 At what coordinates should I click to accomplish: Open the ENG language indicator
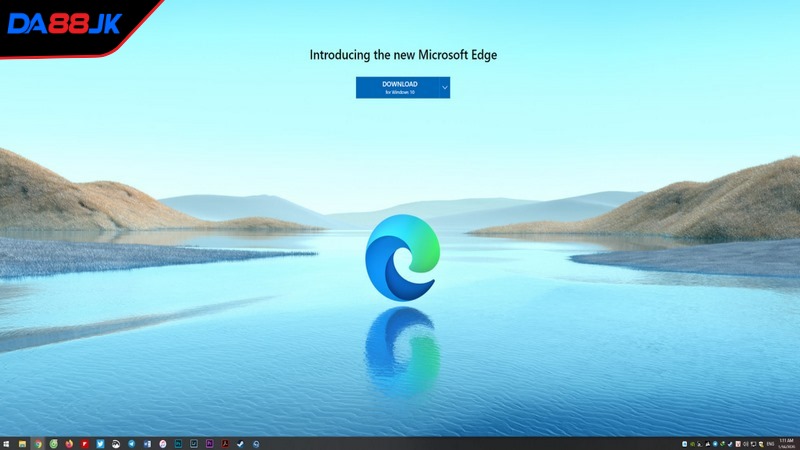point(770,444)
